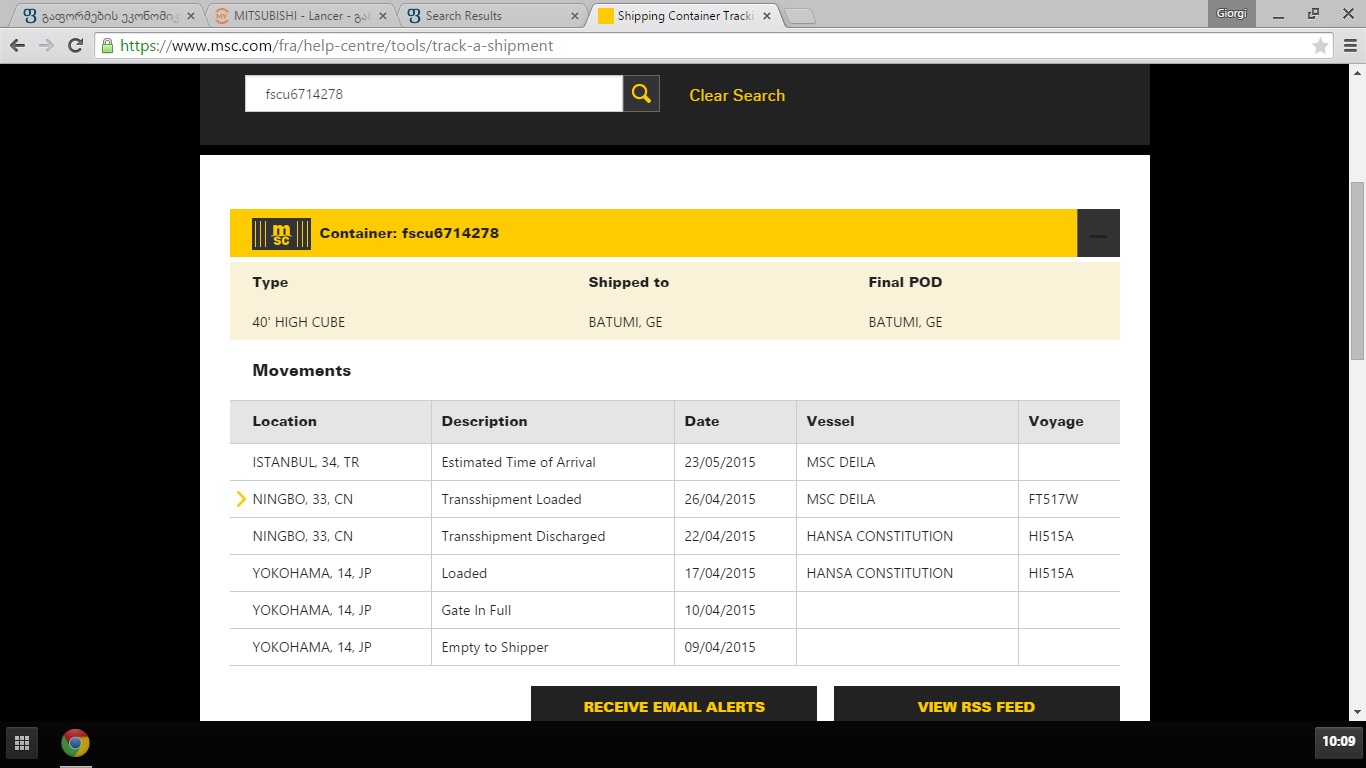Image resolution: width=1366 pixels, height=768 pixels.
Task: Click the Clear Search link
Action: click(737, 95)
